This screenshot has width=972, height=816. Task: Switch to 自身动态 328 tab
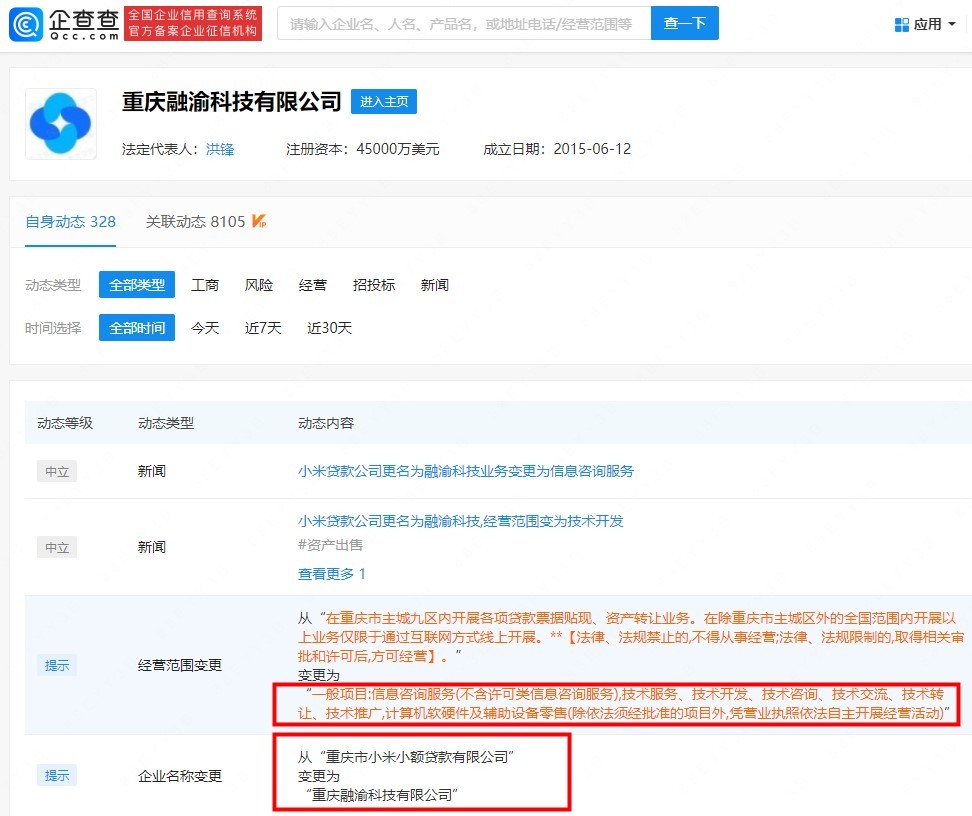(x=70, y=222)
